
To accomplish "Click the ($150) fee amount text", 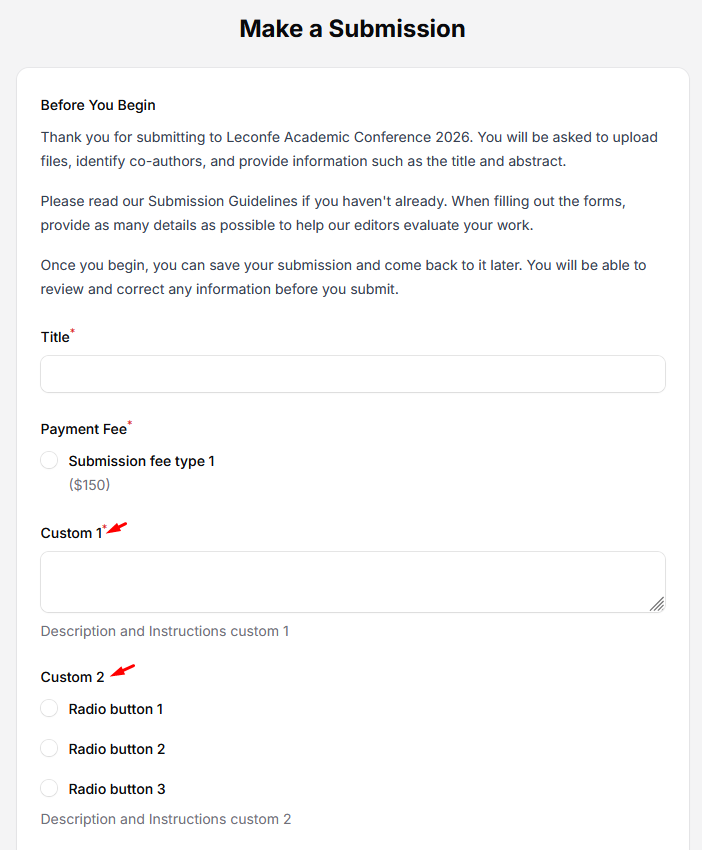I will 89,485.
